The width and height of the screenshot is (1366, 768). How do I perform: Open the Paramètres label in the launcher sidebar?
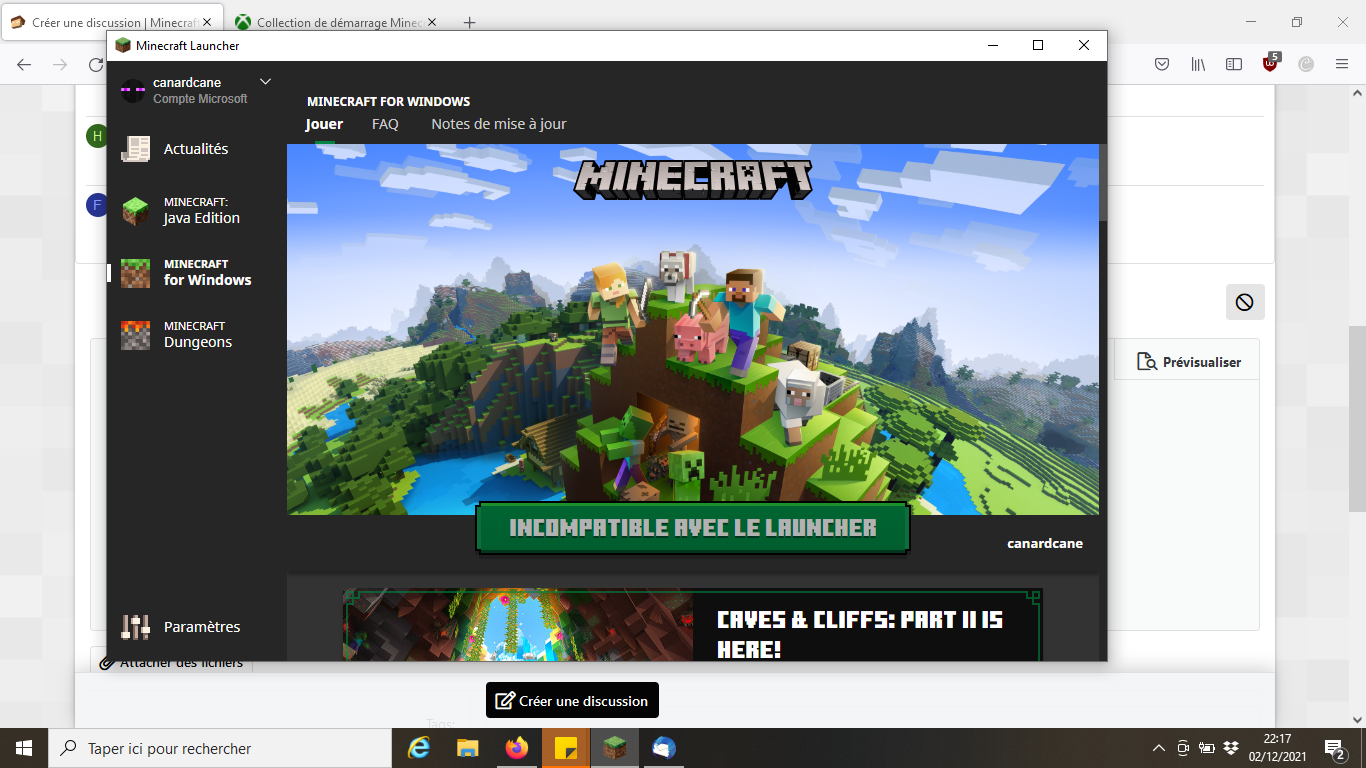point(202,627)
